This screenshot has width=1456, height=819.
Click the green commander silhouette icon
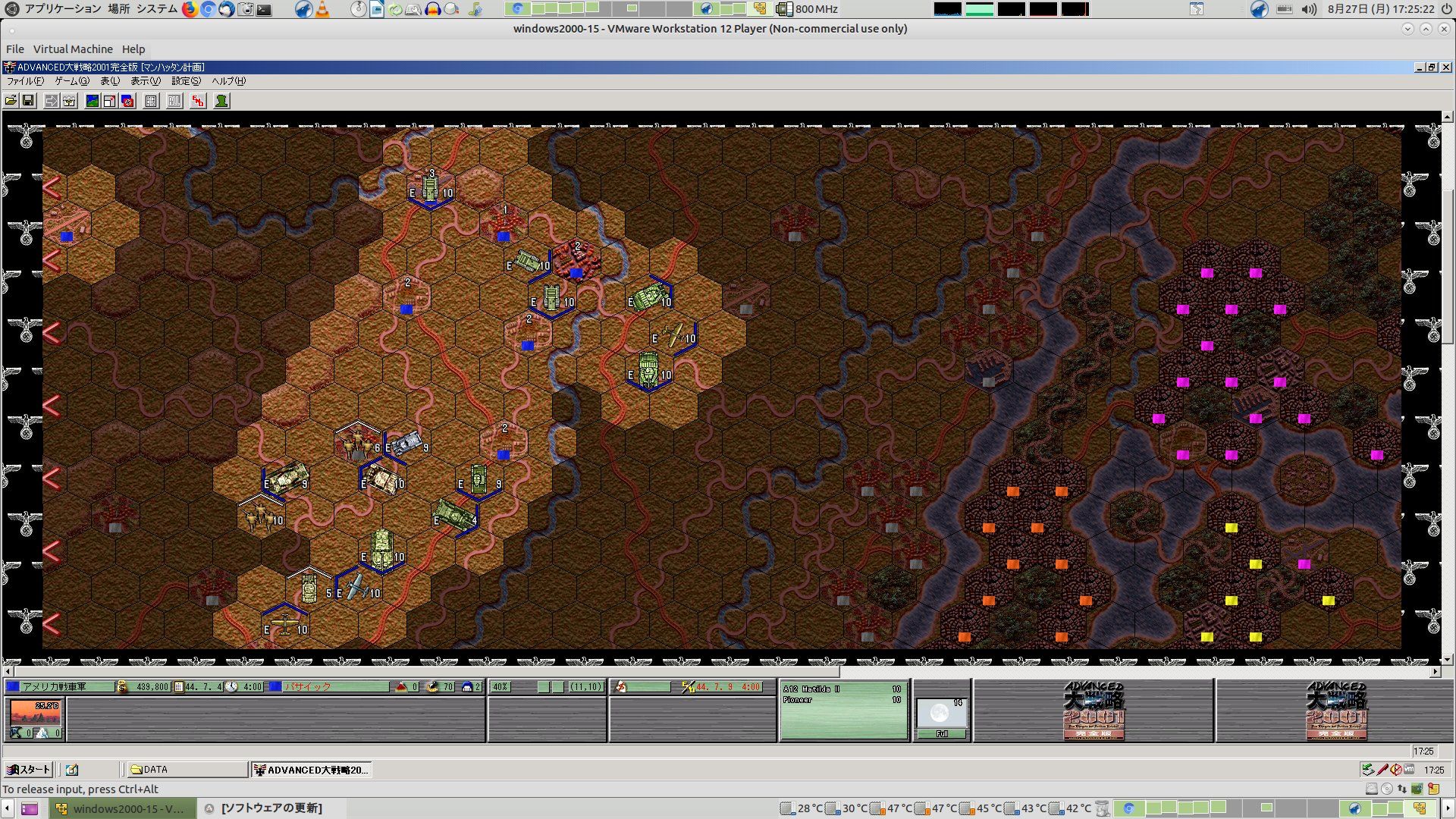click(x=221, y=101)
